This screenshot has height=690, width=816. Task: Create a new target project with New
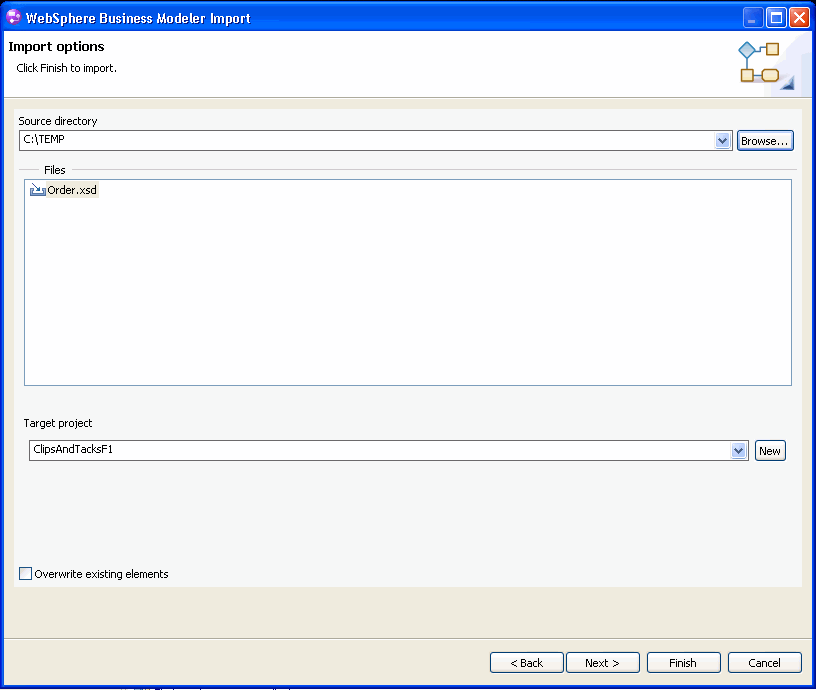[x=770, y=451]
